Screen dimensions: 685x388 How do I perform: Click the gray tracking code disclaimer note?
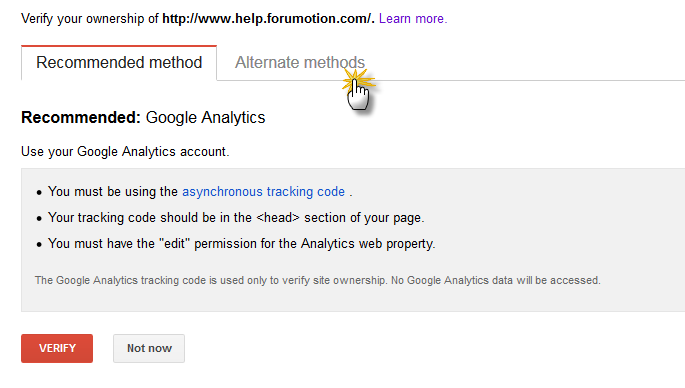point(318,280)
